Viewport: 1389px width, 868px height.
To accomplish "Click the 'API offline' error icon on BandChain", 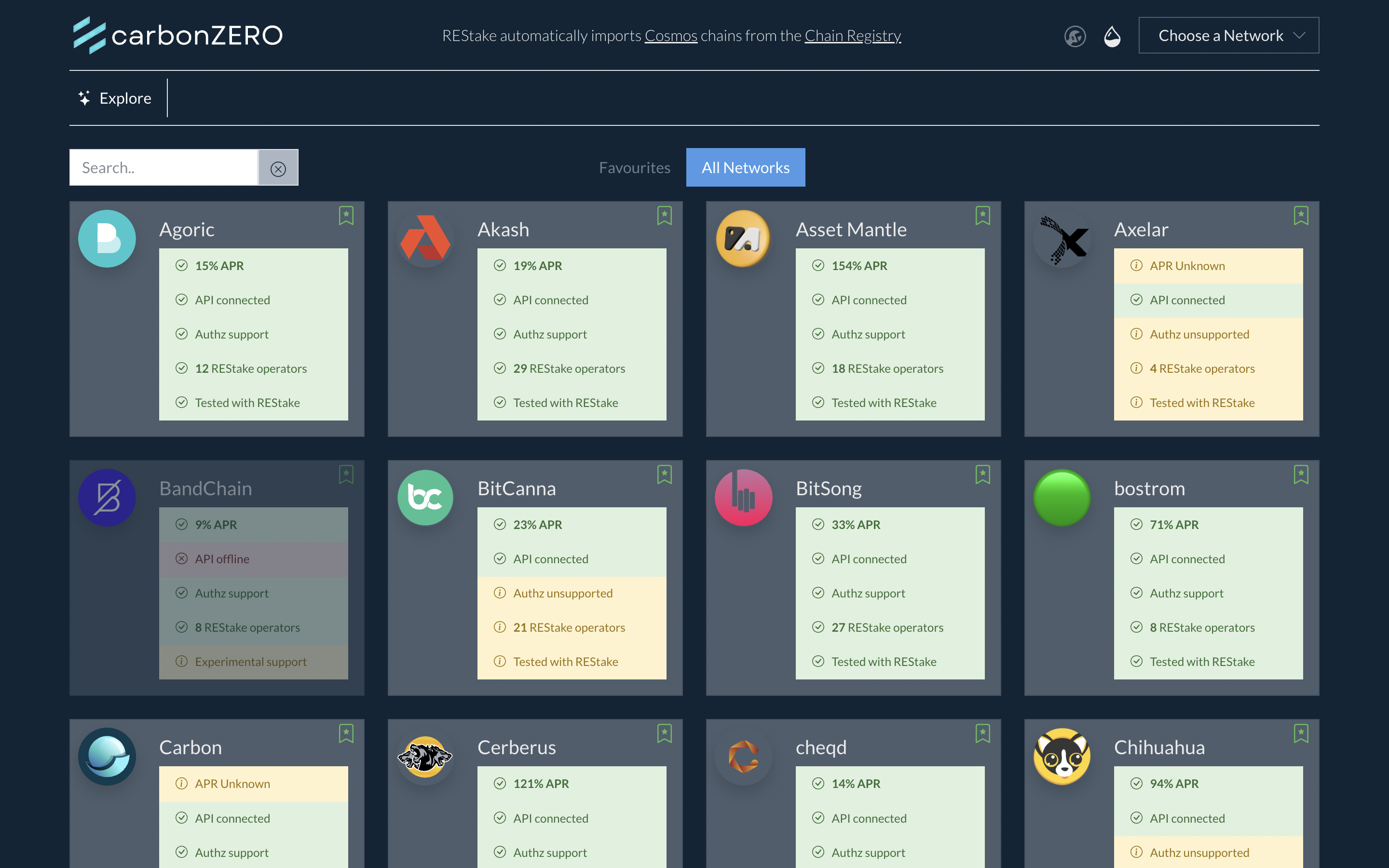I will (x=181, y=558).
